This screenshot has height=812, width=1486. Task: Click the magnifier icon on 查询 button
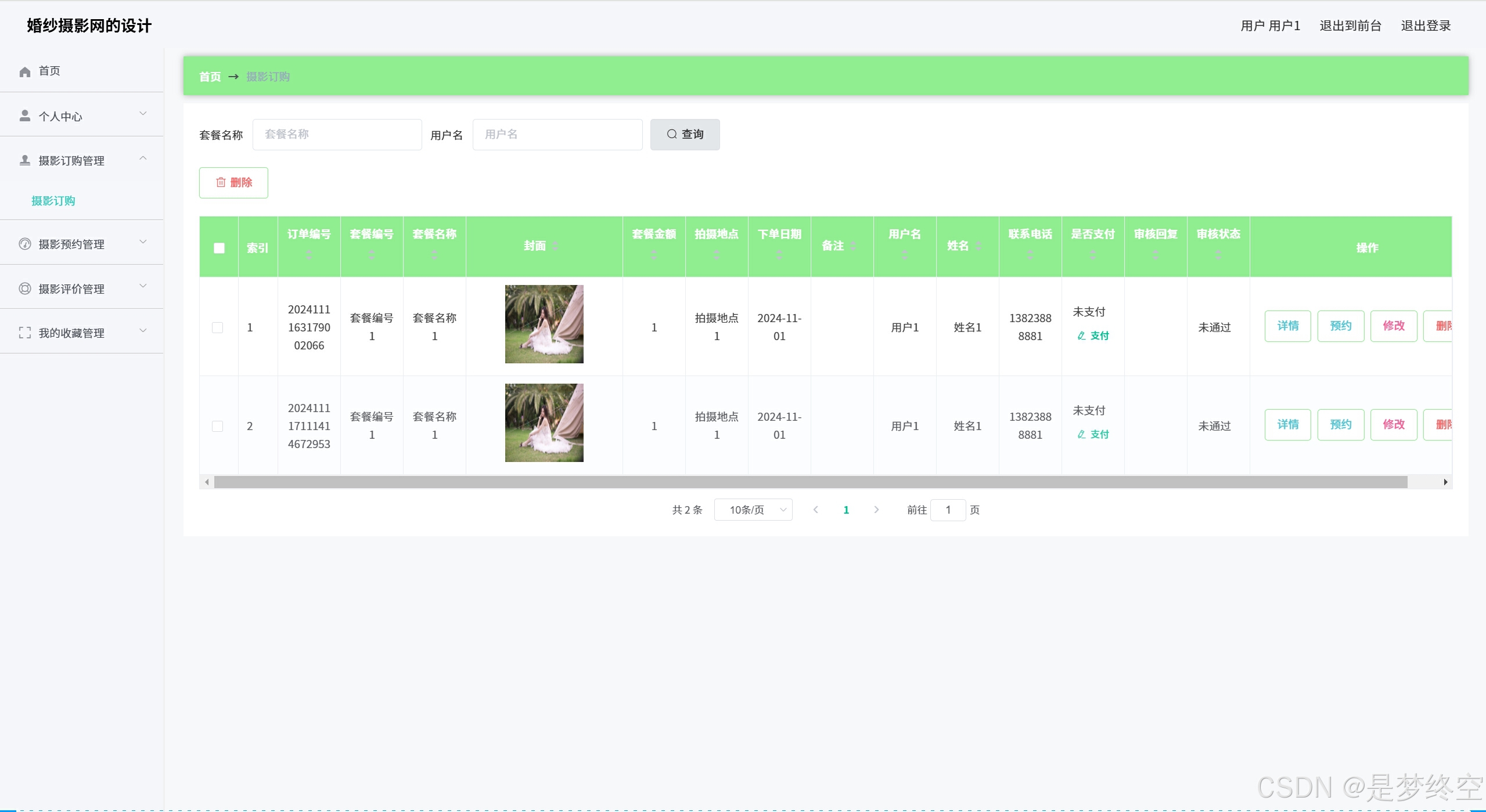tap(672, 135)
